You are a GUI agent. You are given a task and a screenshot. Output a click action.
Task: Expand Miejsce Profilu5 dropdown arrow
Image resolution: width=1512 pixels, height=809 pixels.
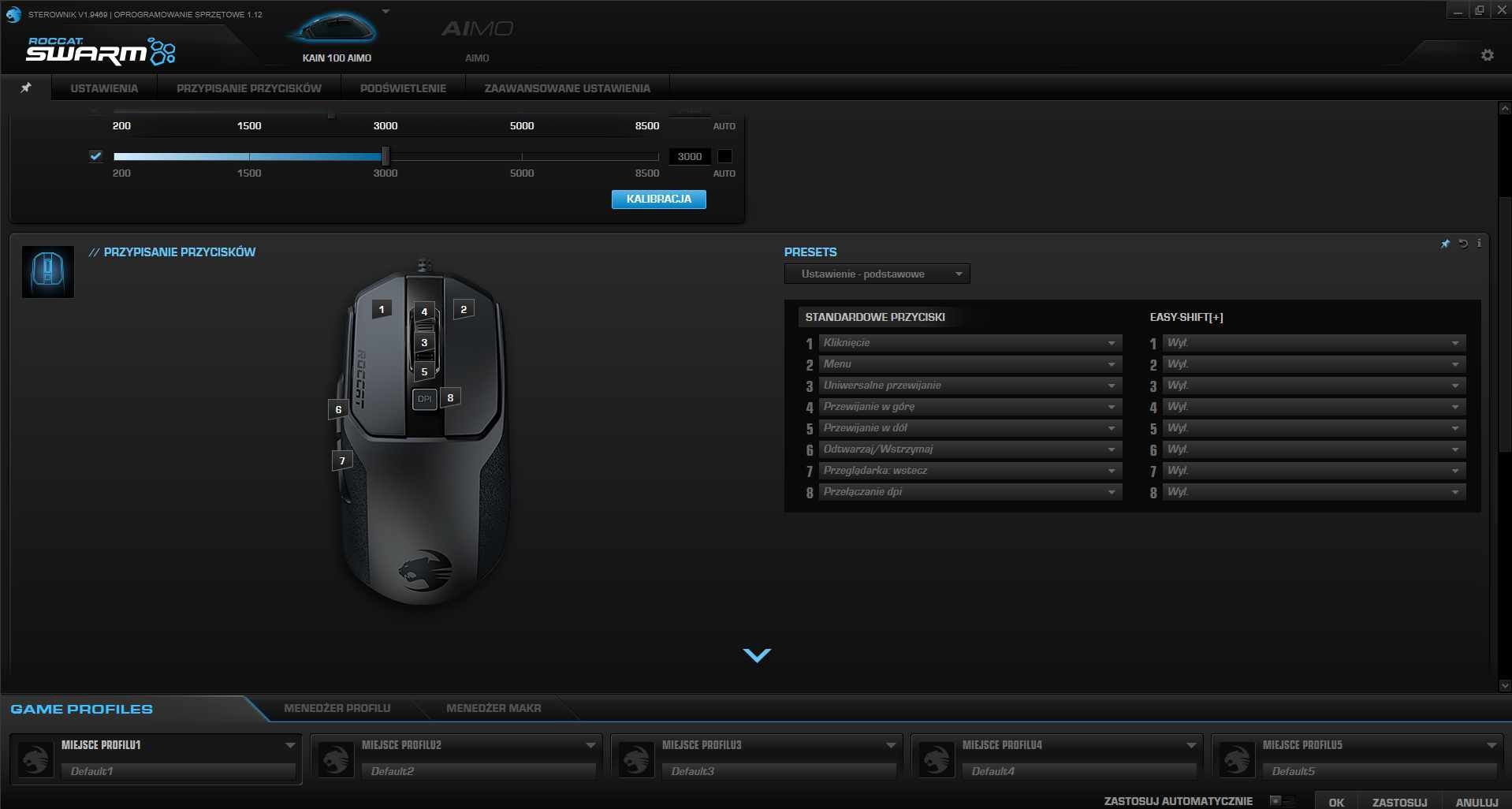click(x=1492, y=745)
